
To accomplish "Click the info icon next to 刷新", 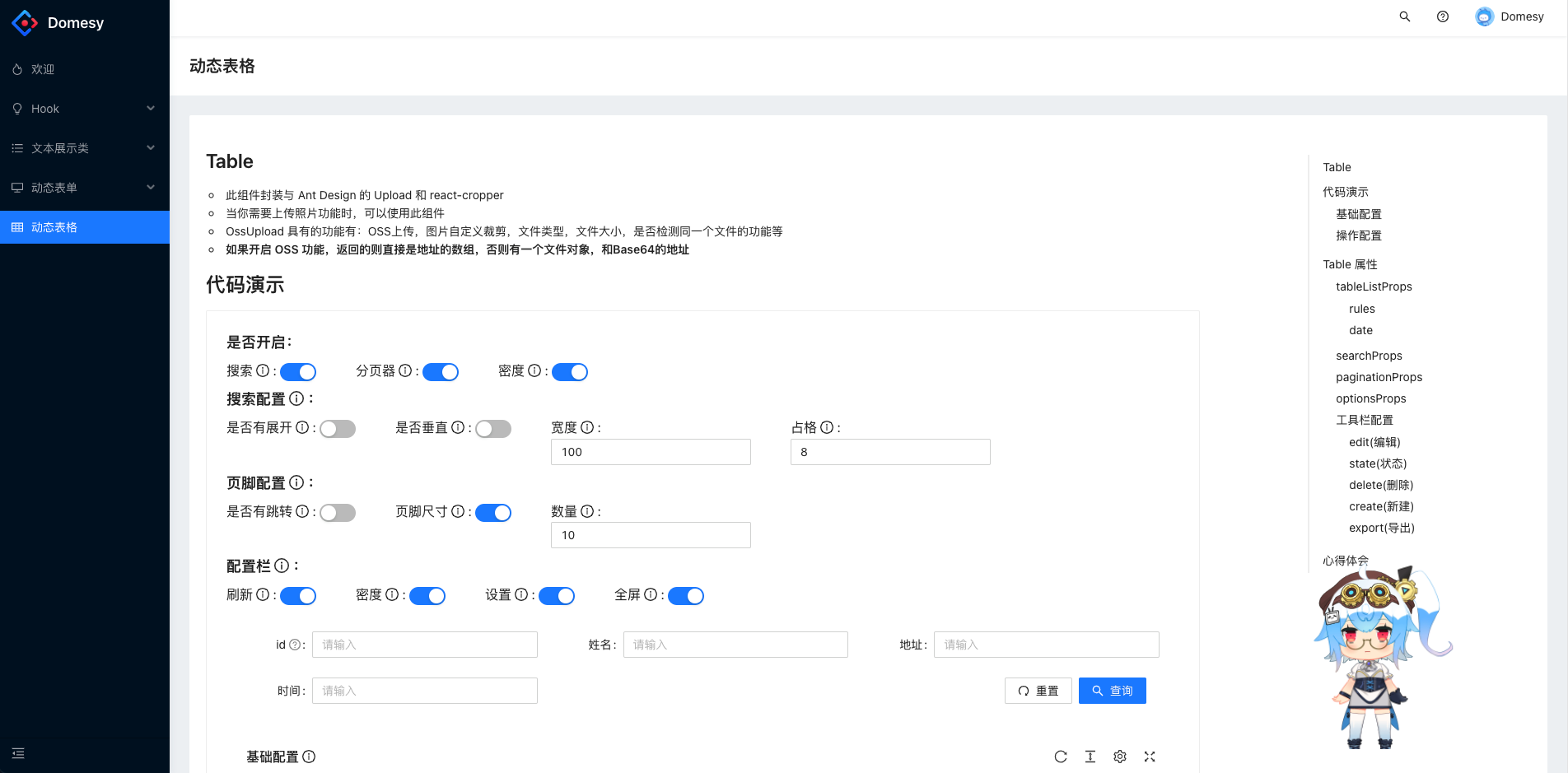I will pos(263,595).
